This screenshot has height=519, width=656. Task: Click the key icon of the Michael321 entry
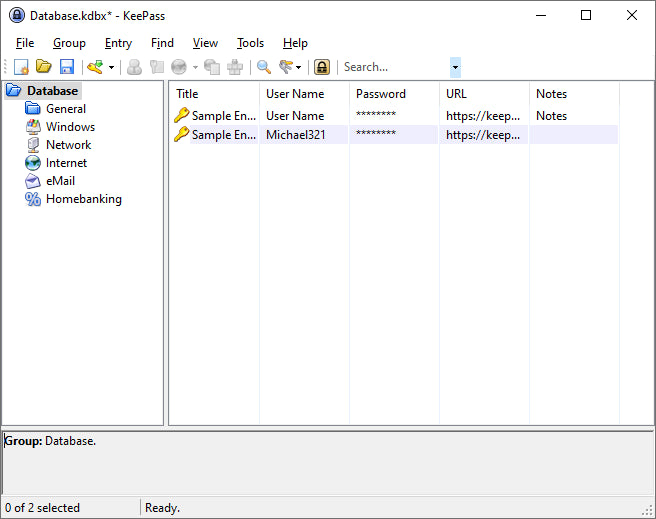(182, 134)
